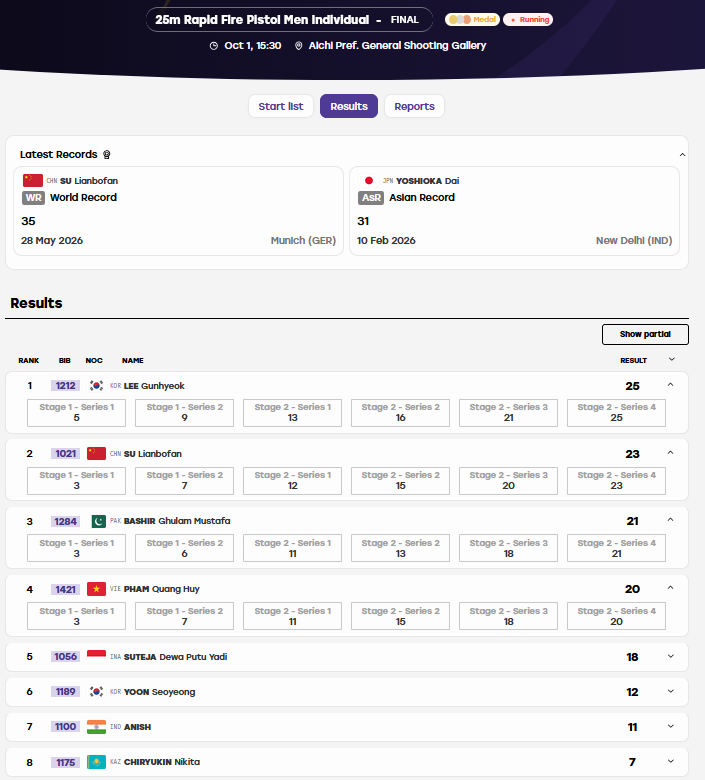705x780 pixels.
Task: Collapse the Latest Records panel
Action: 682,155
